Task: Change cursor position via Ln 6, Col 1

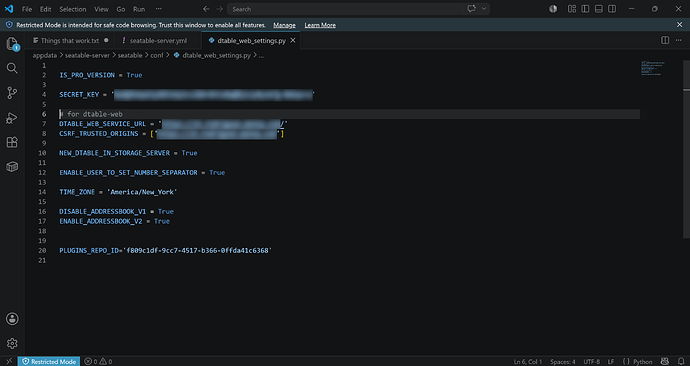Action: [x=528, y=361]
